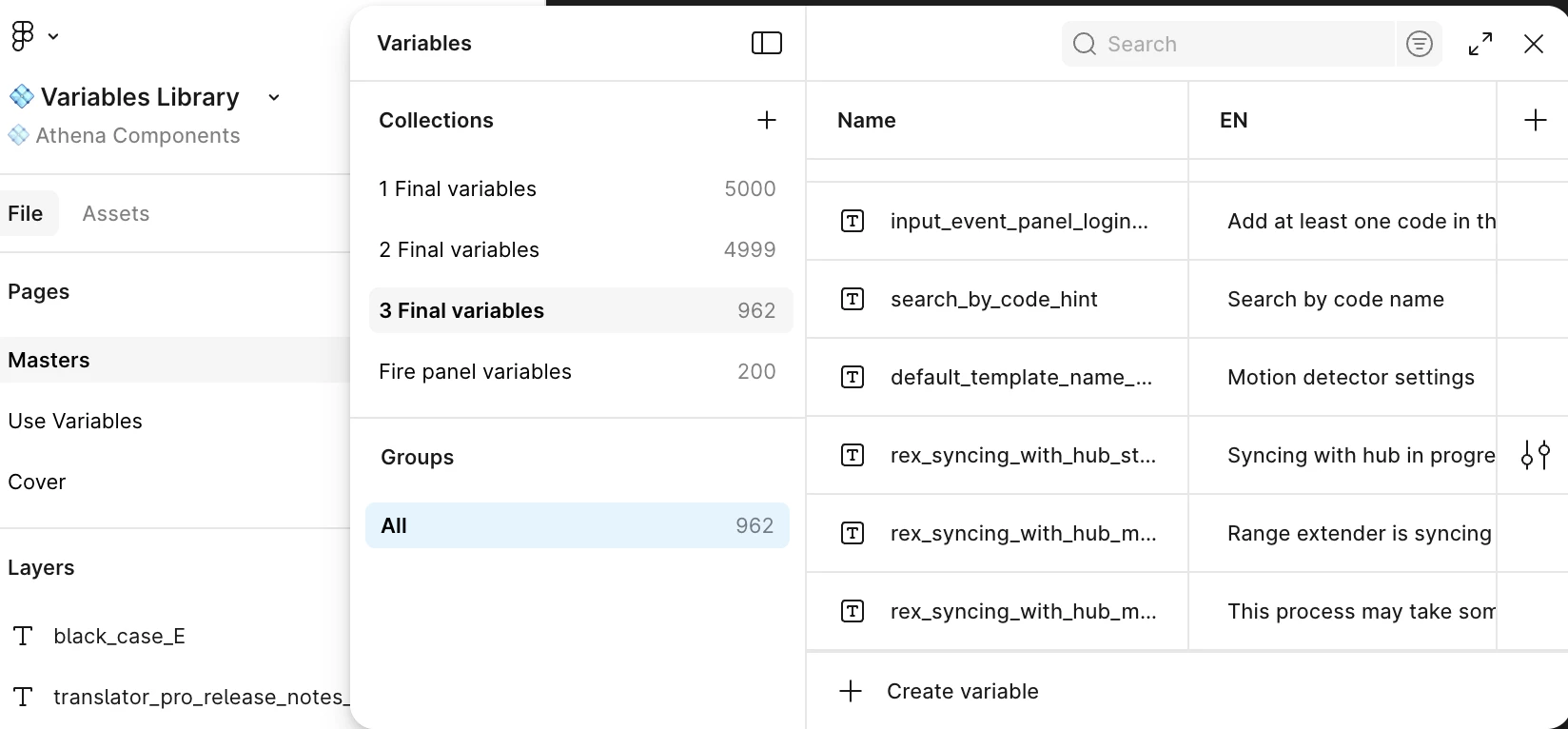Image resolution: width=1568 pixels, height=729 pixels.
Task: Click the text layer icon for black_case_E
Action: pyautogui.click(x=24, y=636)
